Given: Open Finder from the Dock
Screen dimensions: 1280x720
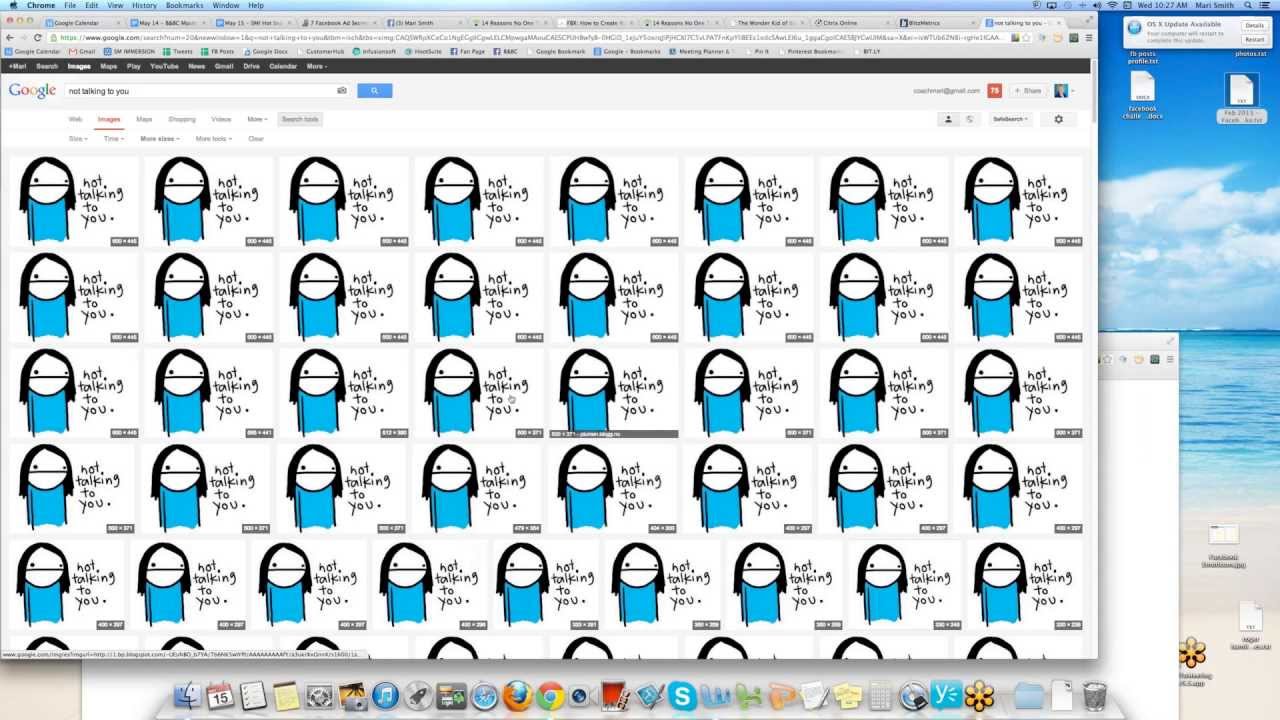Looking at the screenshot, I should pos(188,696).
